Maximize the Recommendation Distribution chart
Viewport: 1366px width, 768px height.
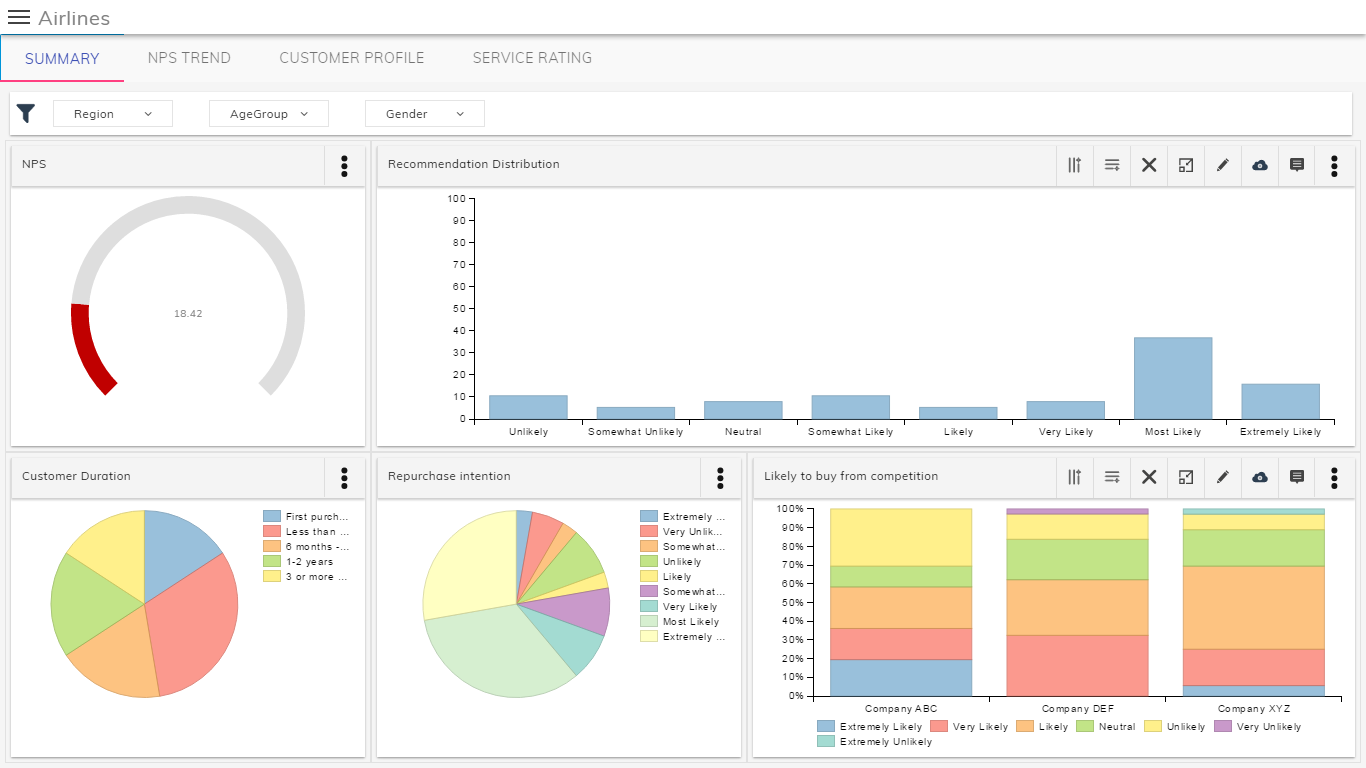pos(1186,166)
